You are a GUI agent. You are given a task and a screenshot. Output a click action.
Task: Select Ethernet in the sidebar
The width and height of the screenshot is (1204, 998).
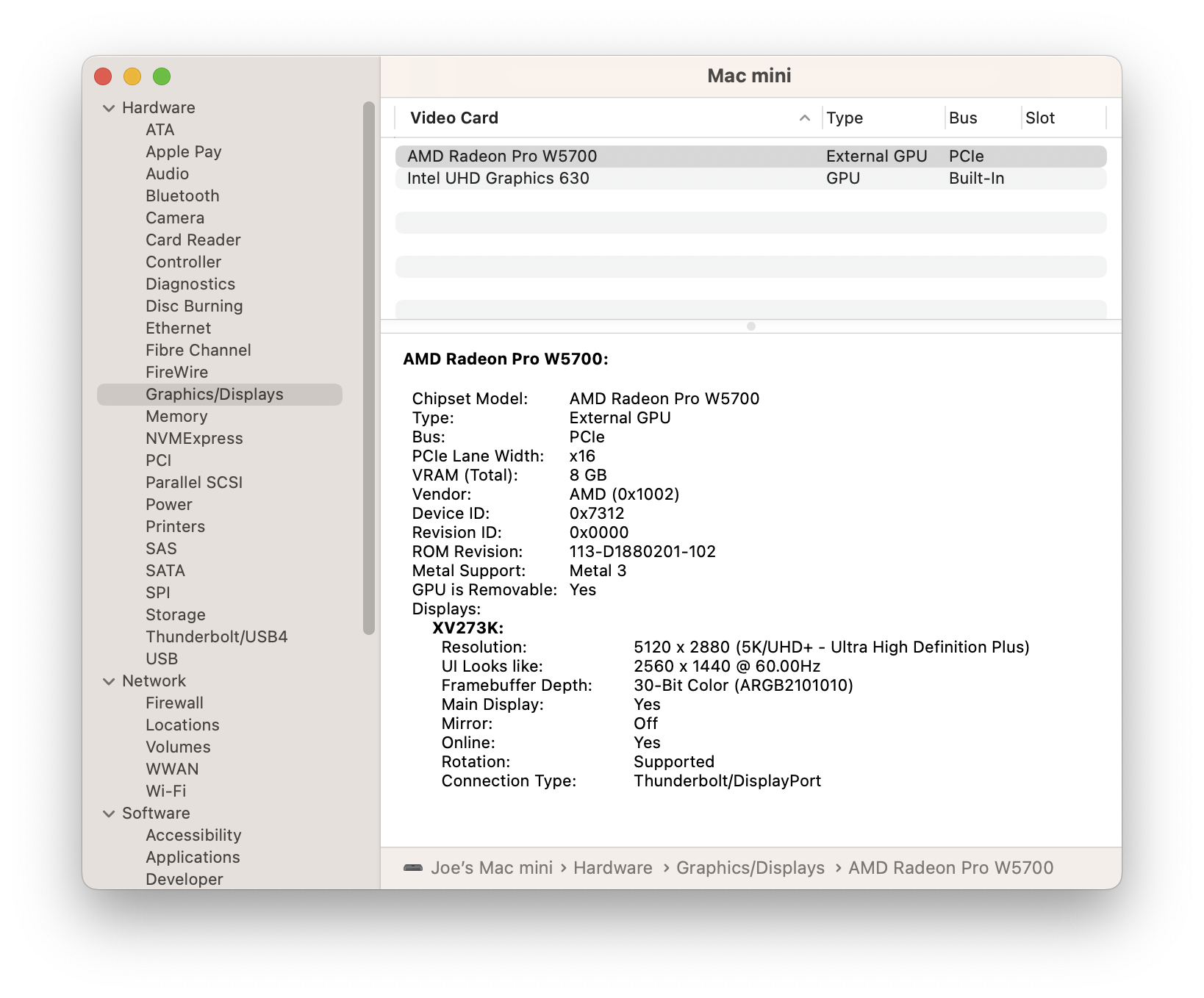(x=179, y=329)
